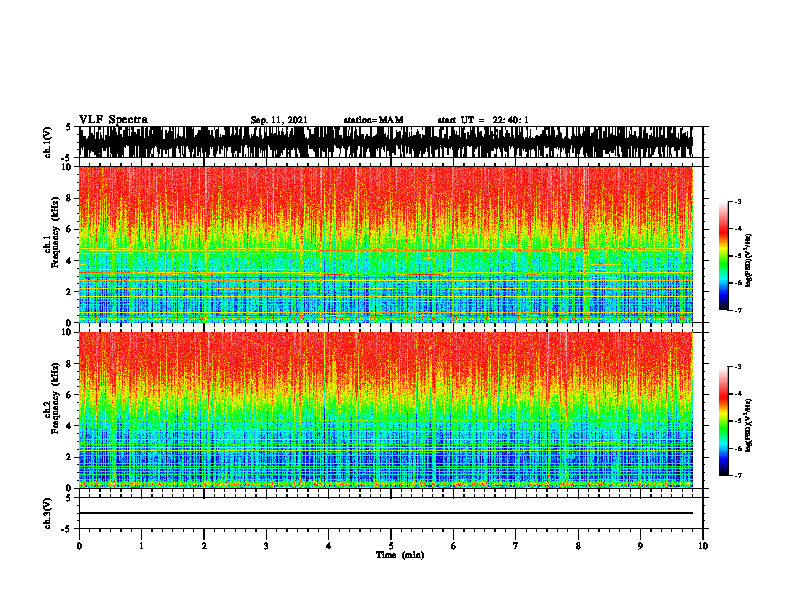Click the "-3" tick on ch.2 colorbar
Screen dimensions: 792x612
pyautogui.click(x=737, y=367)
